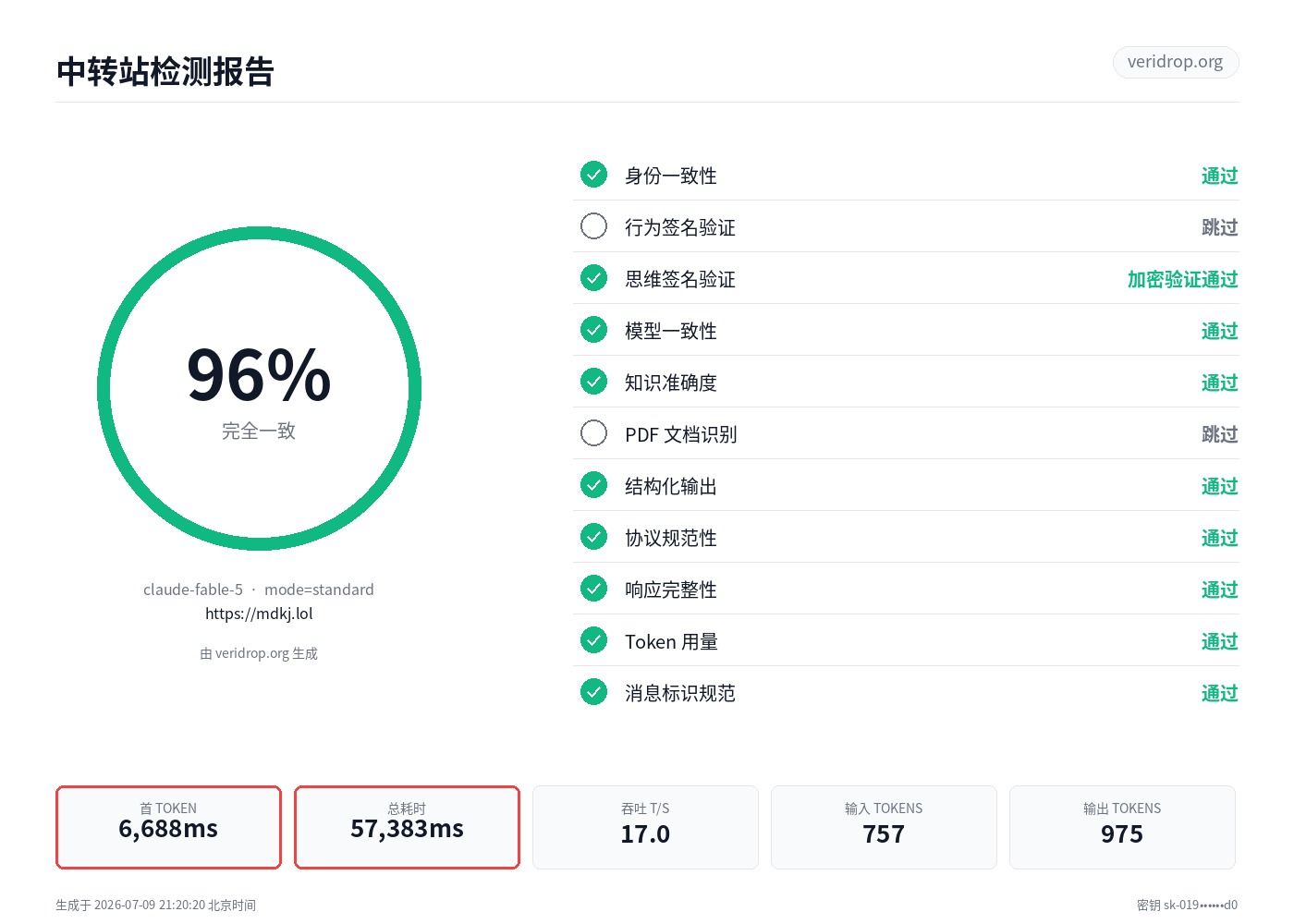The image size is (1294, 924).
Task: Click the check icon beside 消息标识规范
Action: point(593,692)
